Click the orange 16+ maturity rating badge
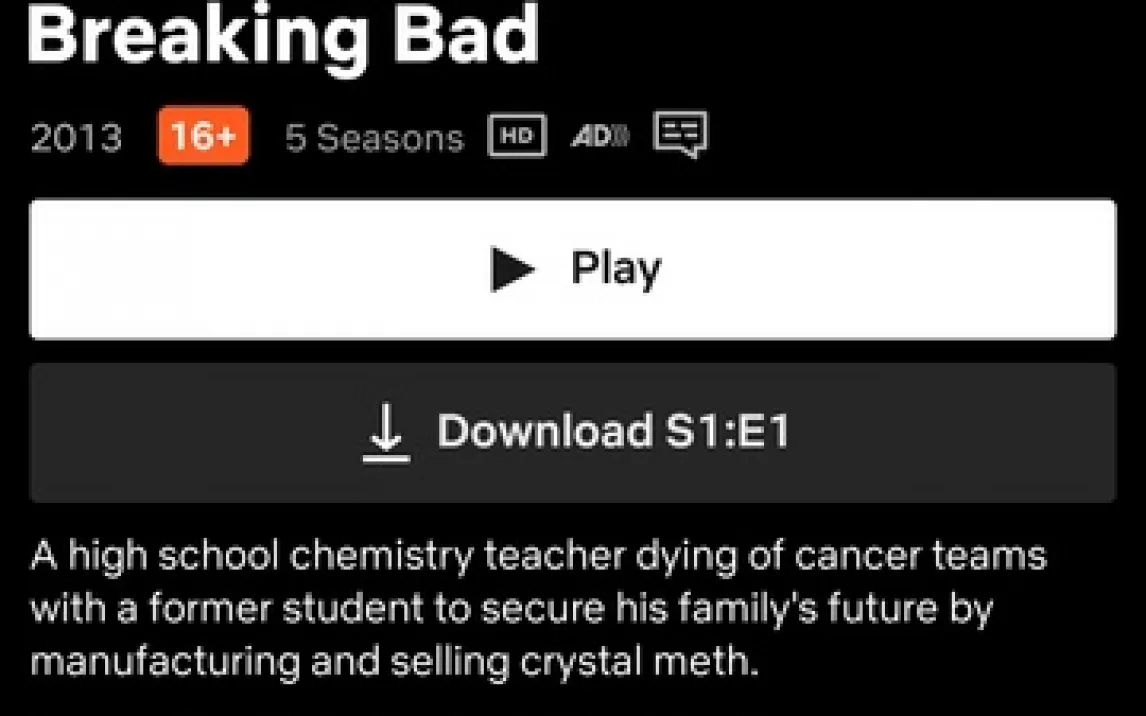The width and height of the screenshot is (1146, 716). click(x=203, y=137)
